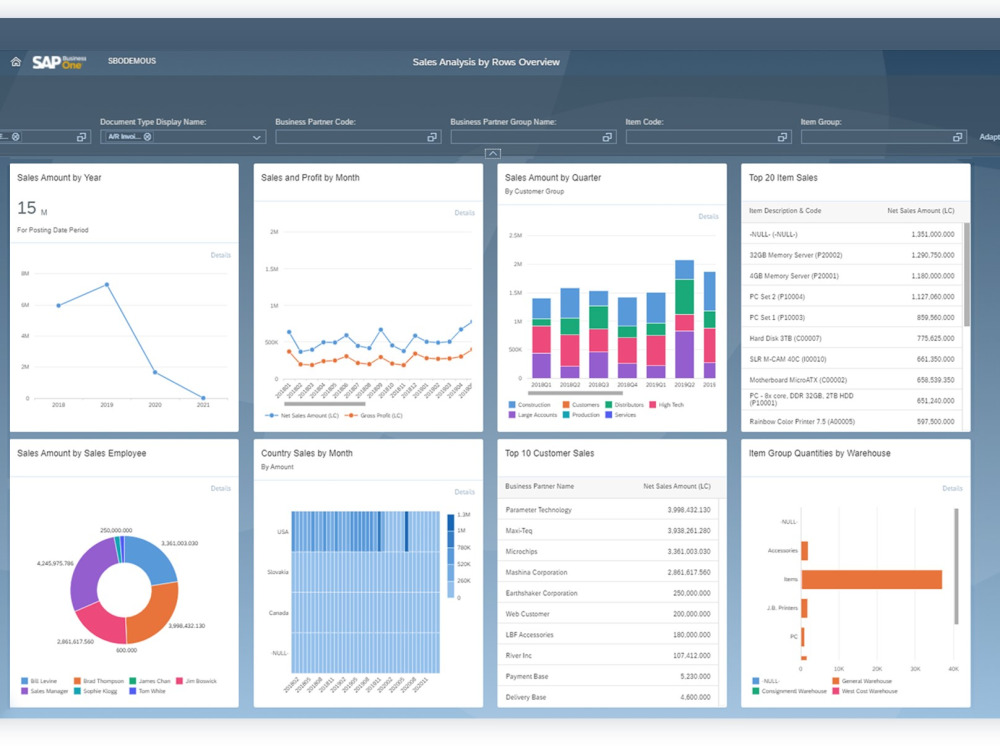Image resolution: width=1000 pixels, height=750 pixels.
Task: Select the orange Items bar in the warehouse chart
Action: (x=872, y=579)
